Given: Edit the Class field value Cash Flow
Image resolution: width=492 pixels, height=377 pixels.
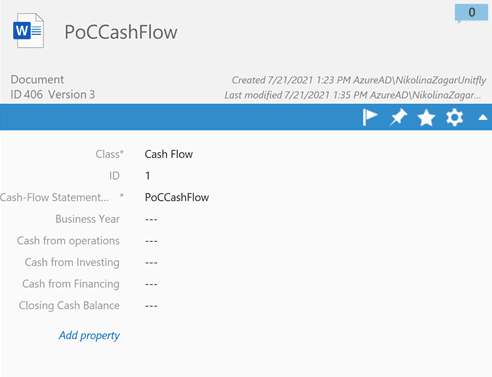Looking at the screenshot, I should coord(169,154).
